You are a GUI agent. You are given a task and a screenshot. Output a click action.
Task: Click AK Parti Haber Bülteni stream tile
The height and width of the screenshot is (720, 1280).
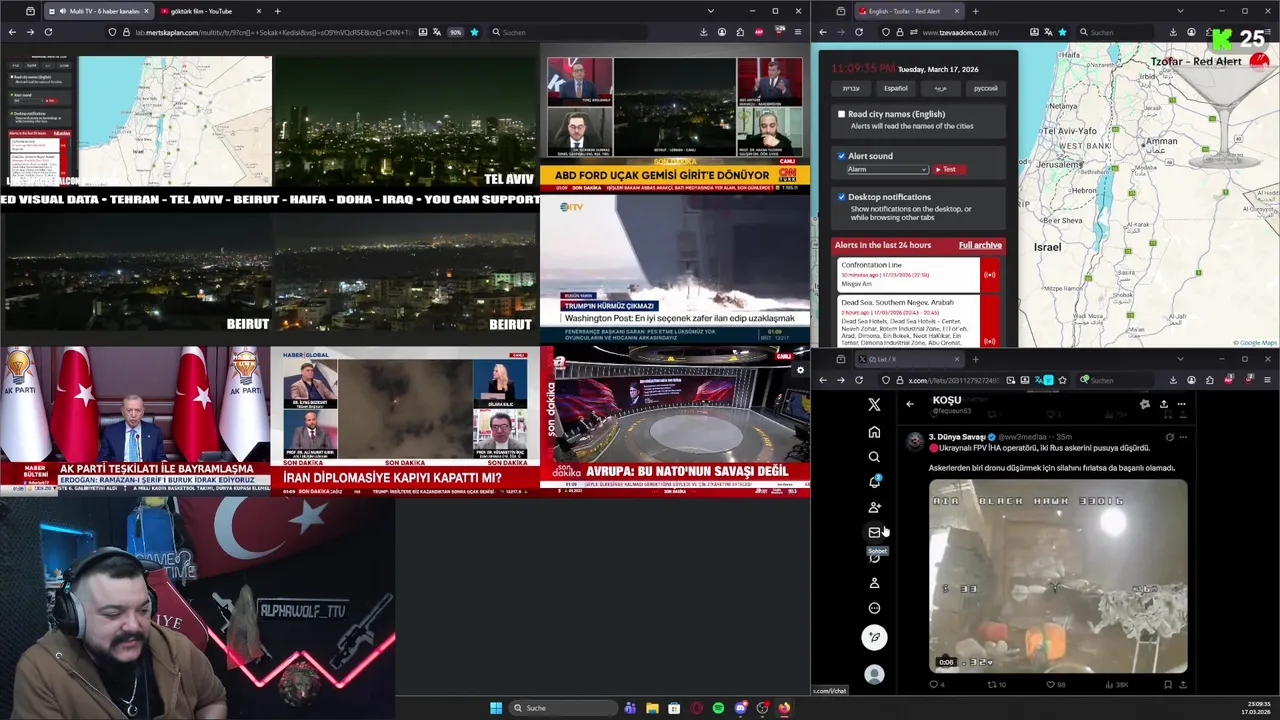tap(135, 421)
